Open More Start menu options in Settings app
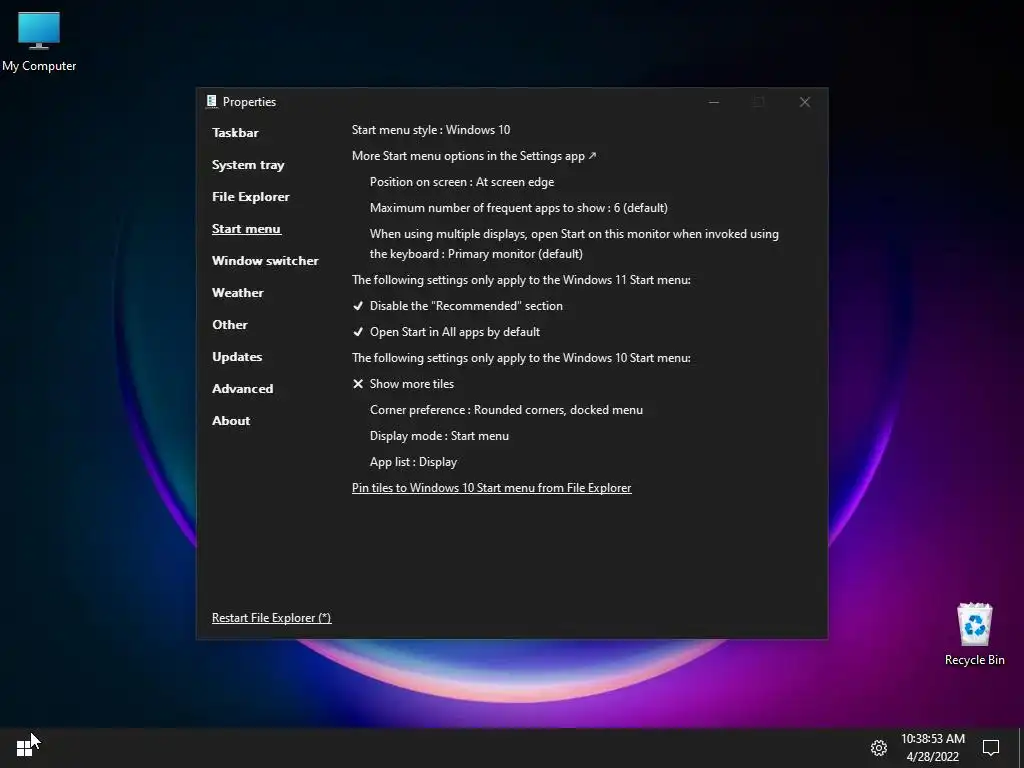Viewport: 1024px width, 768px height. pyautogui.click(x=474, y=156)
